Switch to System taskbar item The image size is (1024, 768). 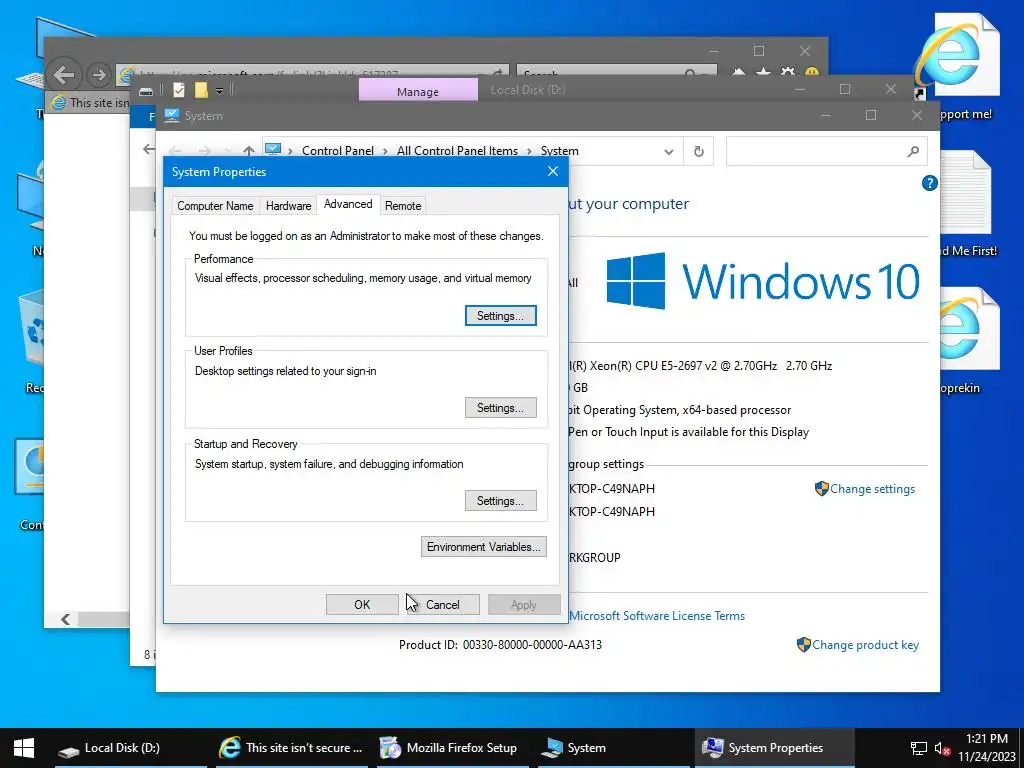pyautogui.click(x=614, y=748)
